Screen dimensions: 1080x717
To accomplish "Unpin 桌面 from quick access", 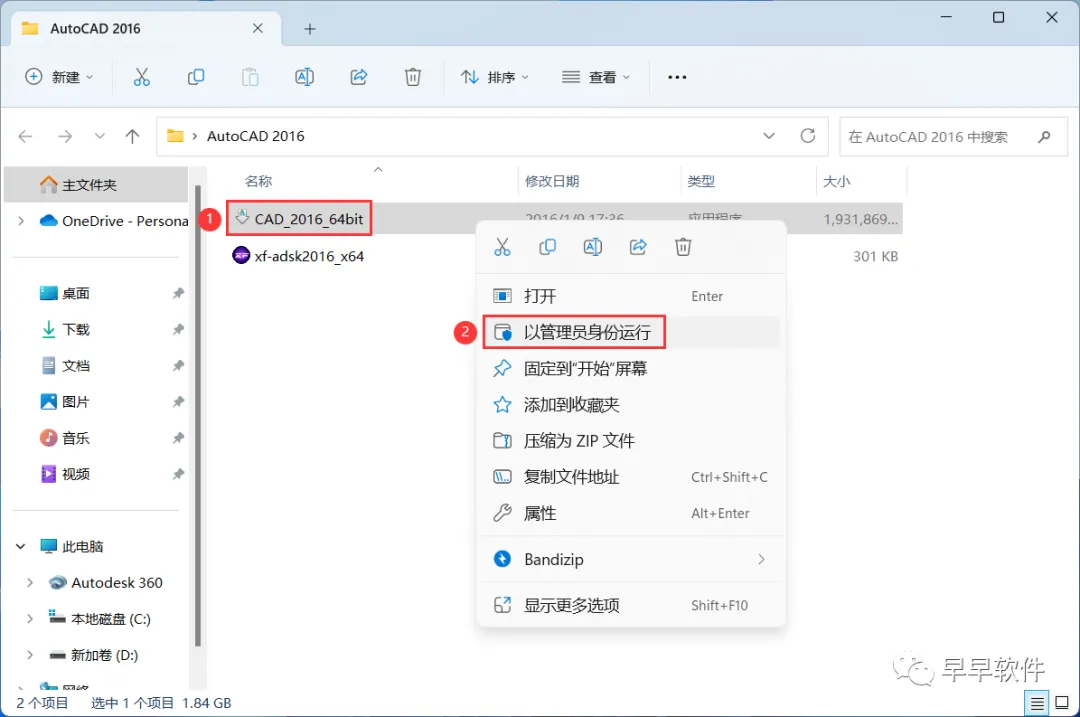I will click(x=178, y=293).
